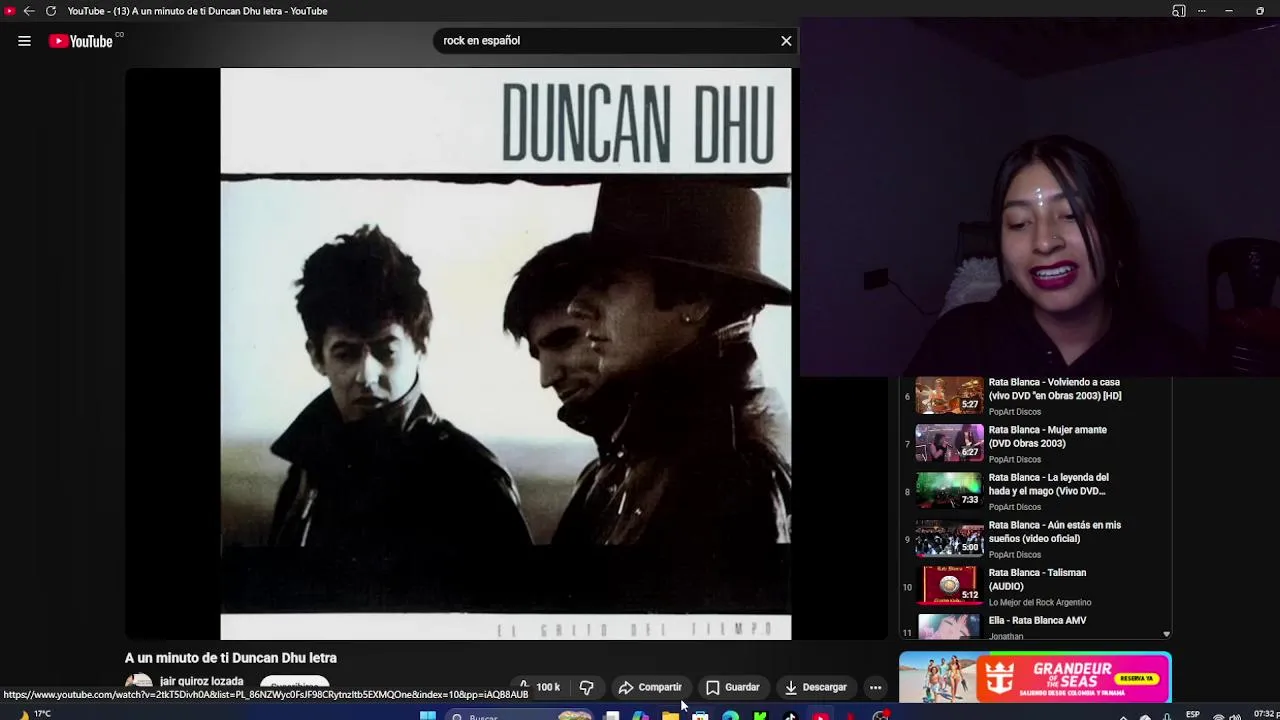Go to the YouTube home logo
Viewport: 1280px width, 720px height.
(x=81, y=41)
